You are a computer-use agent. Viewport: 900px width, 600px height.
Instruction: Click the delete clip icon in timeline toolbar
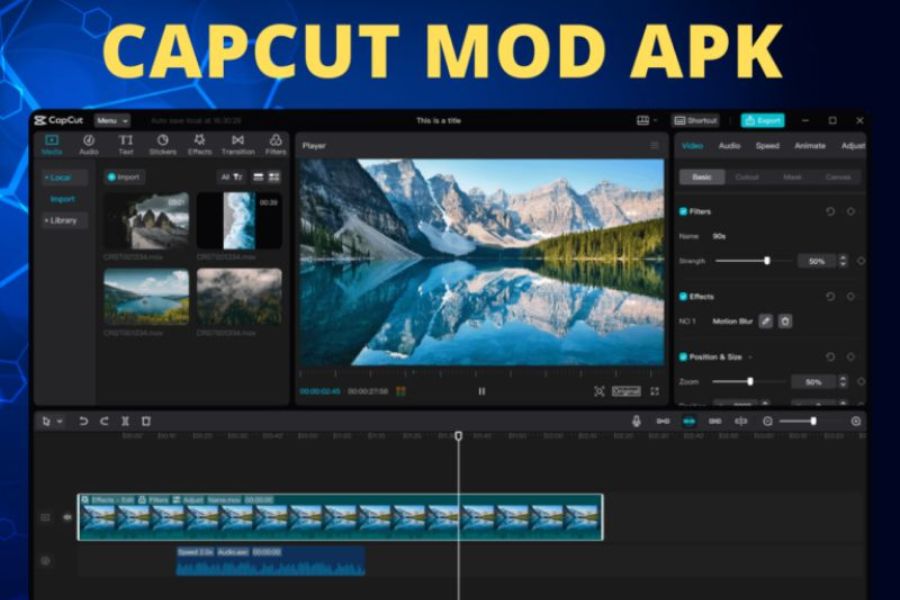[x=146, y=421]
